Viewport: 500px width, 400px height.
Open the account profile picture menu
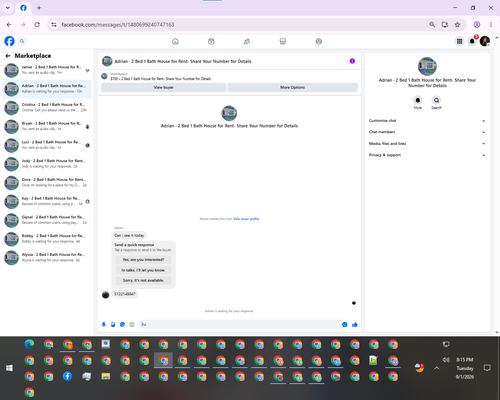[485, 41]
